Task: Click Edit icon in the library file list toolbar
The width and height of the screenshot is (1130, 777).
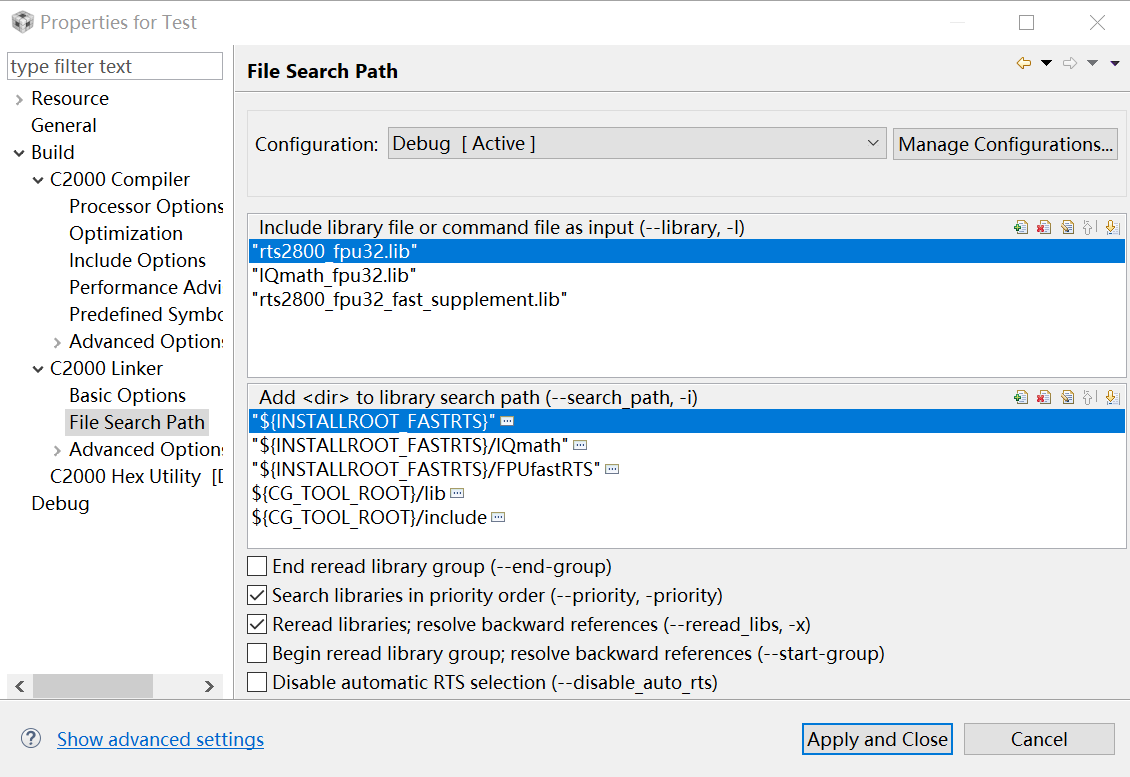Action: click(x=1067, y=227)
